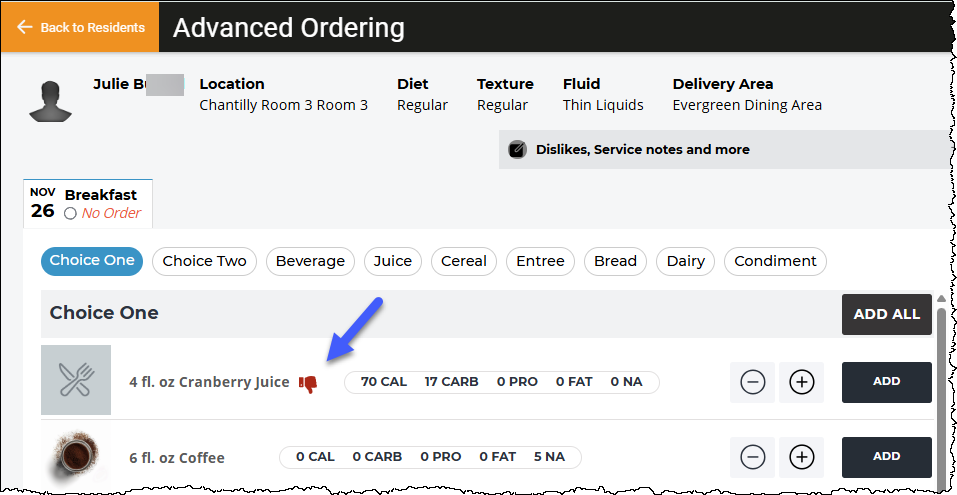Decrease Cranberry Juice quantity with minus icon

(753, 382)
